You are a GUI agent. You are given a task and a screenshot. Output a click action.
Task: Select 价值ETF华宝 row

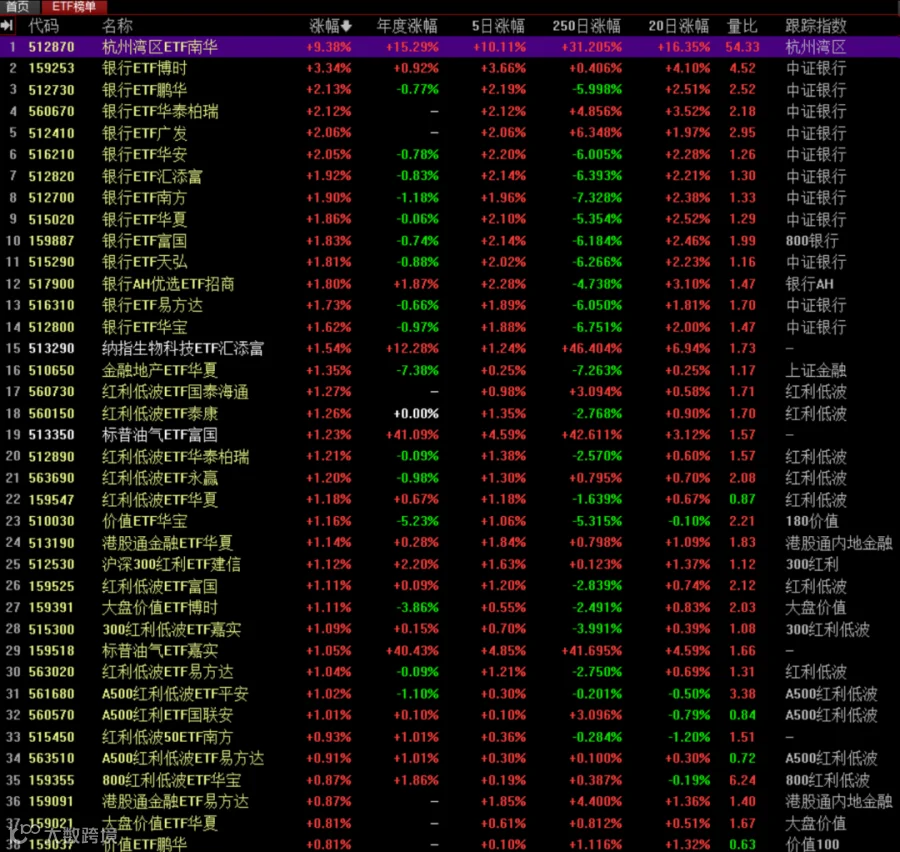coord(450,521)
